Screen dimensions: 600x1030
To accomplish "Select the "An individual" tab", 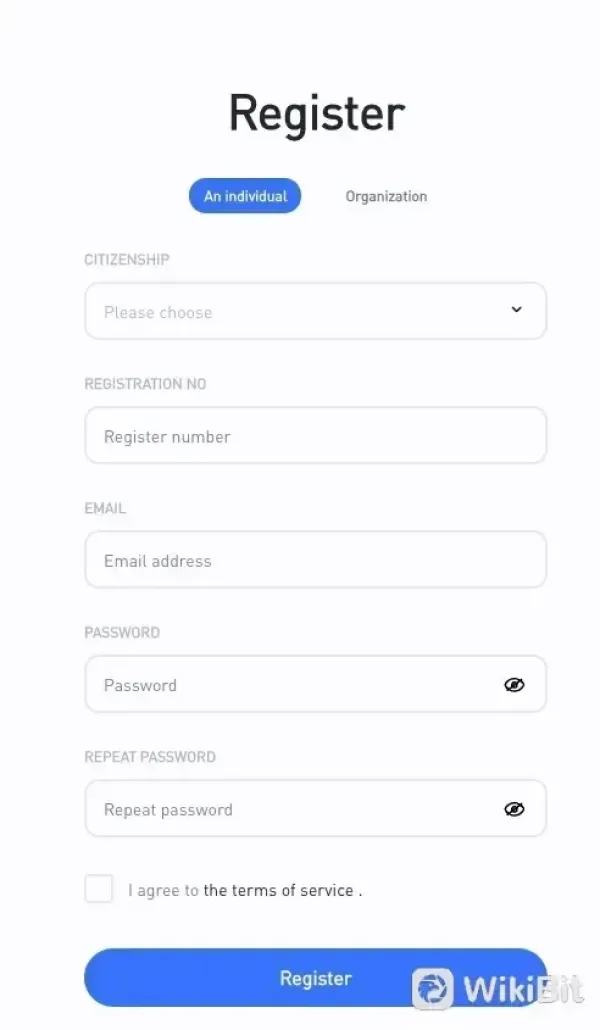I will coord(245,196).
